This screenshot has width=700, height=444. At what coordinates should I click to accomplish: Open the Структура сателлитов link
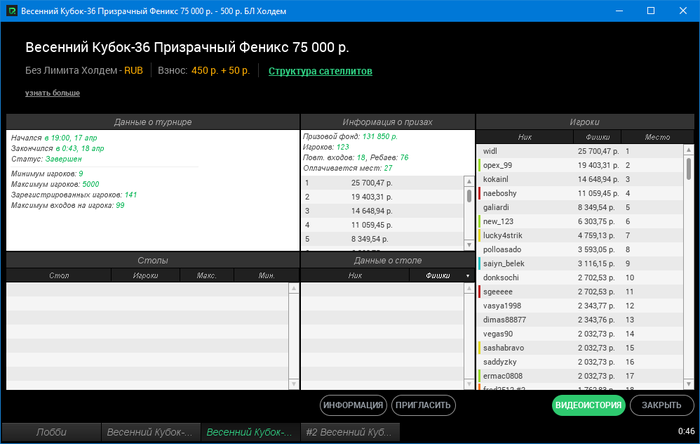point(320,71)
